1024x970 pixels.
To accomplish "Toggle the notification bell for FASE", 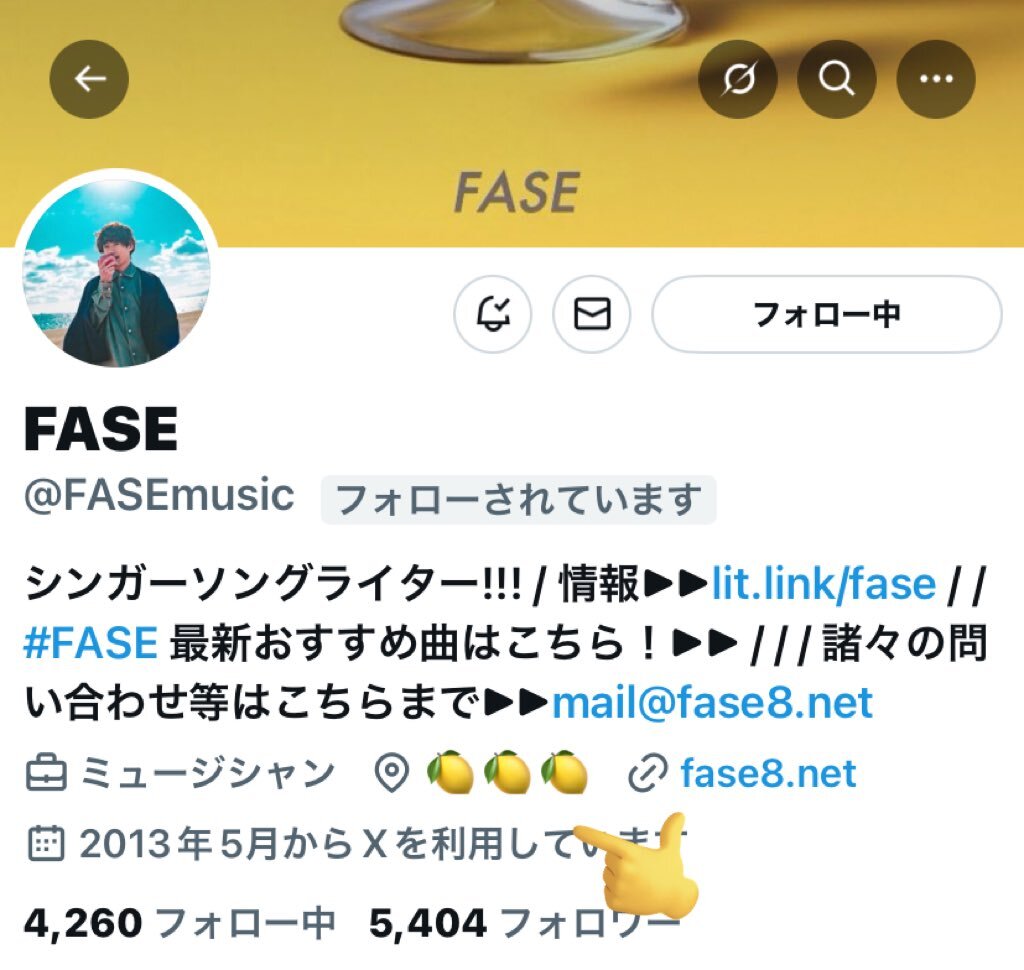I will click(493, 314).
